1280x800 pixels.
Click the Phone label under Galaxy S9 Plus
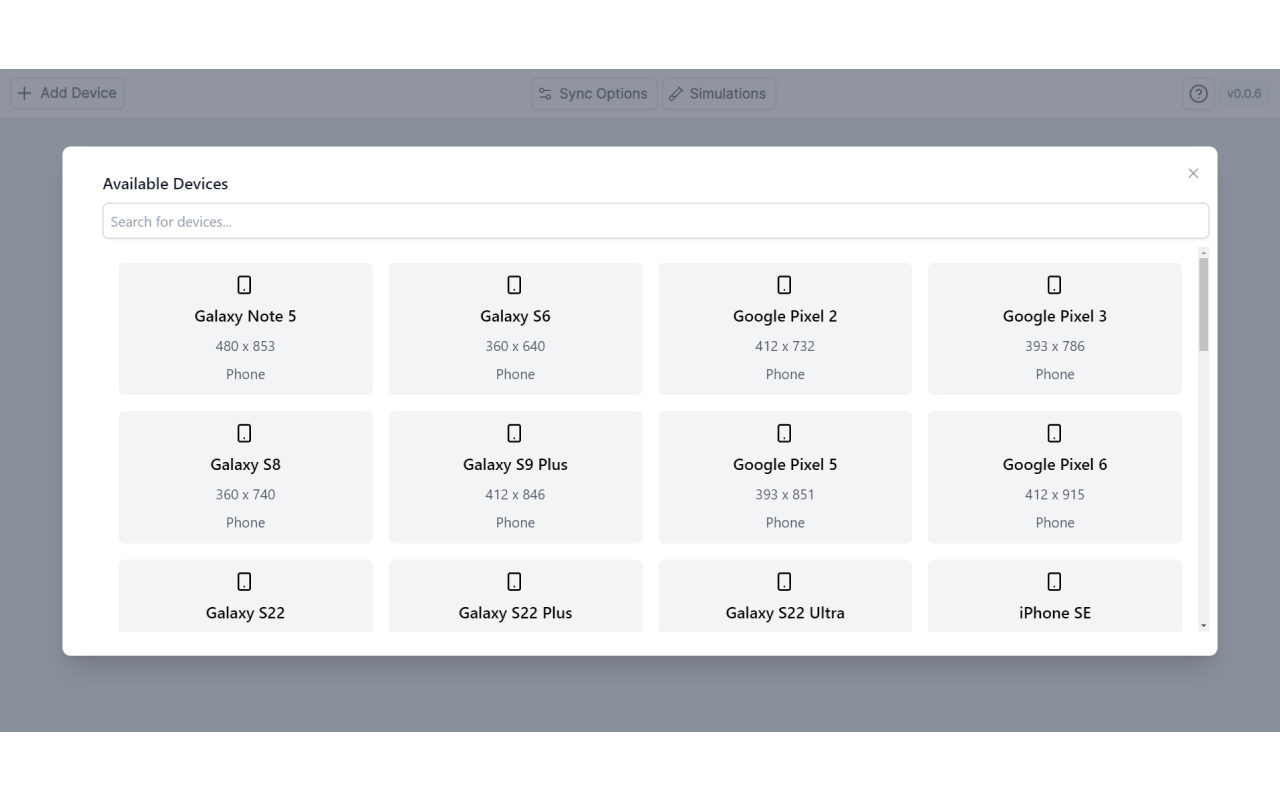coord(515,522)
